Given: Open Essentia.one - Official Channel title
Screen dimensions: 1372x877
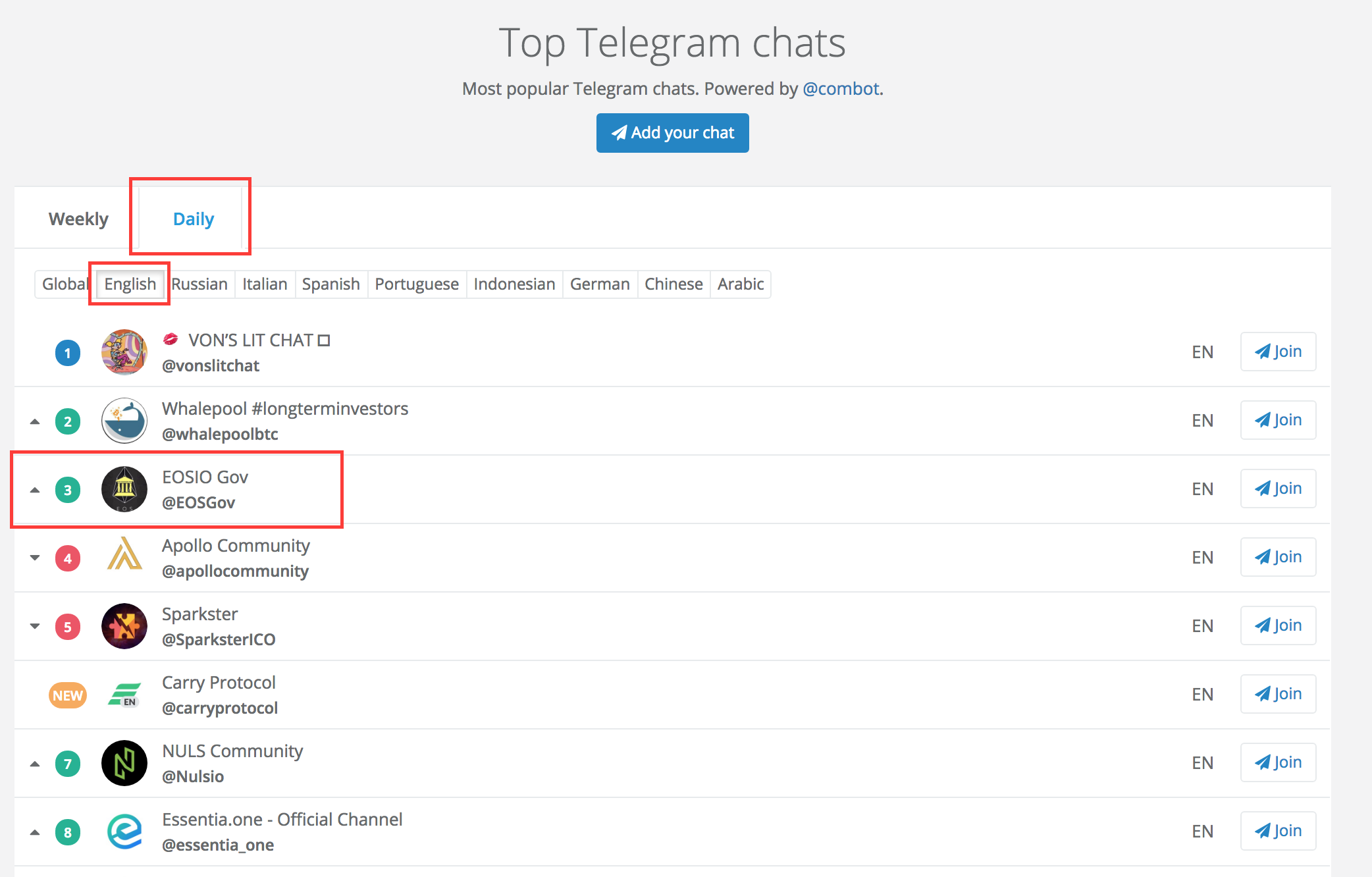Looking at the screenshot, I should [x=282, y=819].
